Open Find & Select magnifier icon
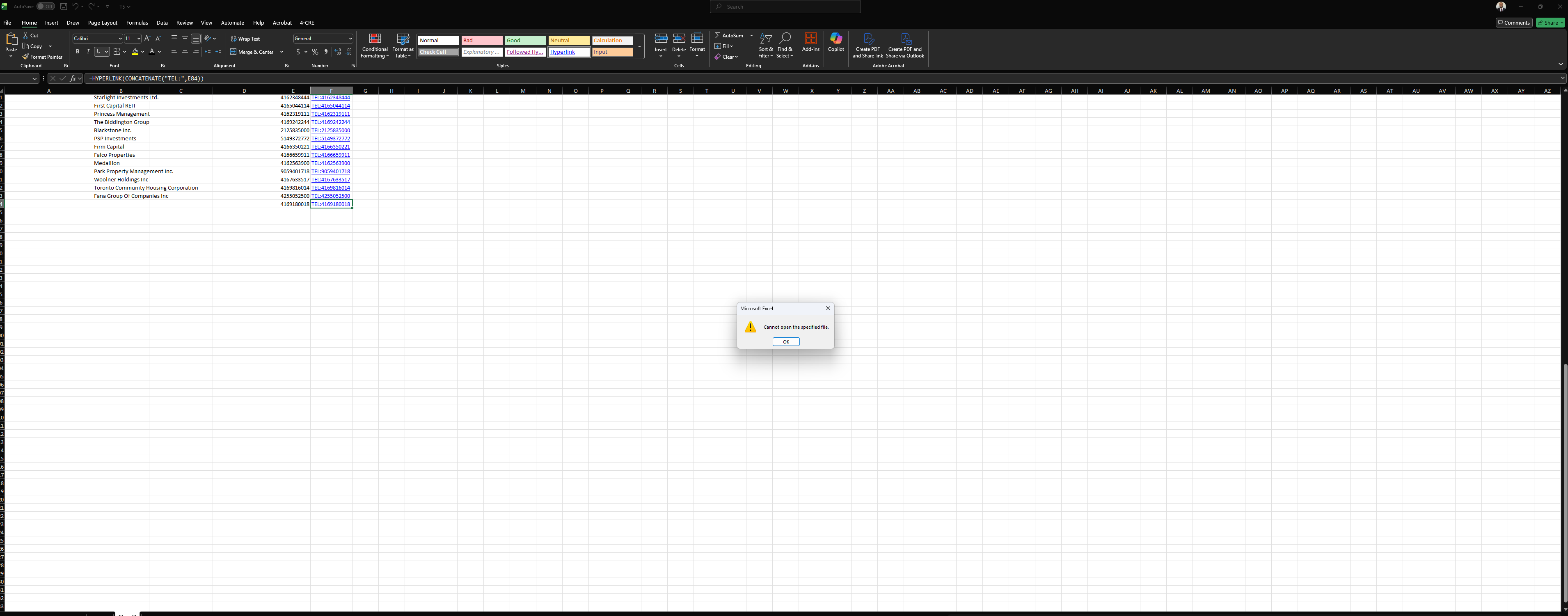This screenshot has width=1568, height=616. click(785, 38)
